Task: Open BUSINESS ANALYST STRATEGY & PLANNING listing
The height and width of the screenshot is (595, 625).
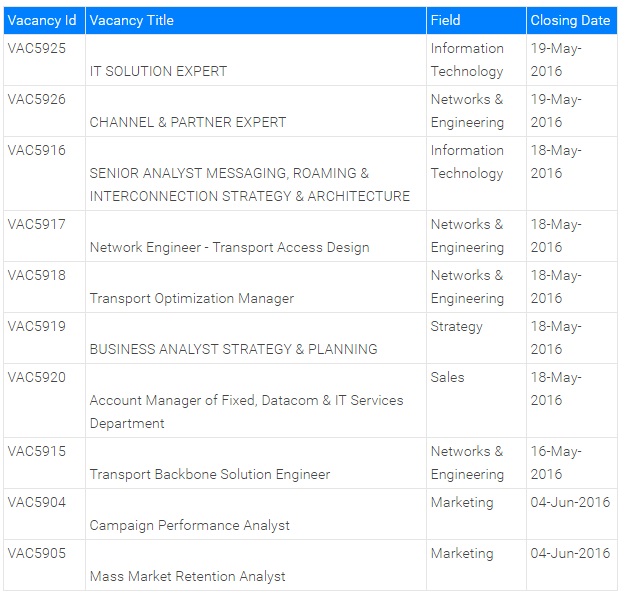Action: click(234, 349)
